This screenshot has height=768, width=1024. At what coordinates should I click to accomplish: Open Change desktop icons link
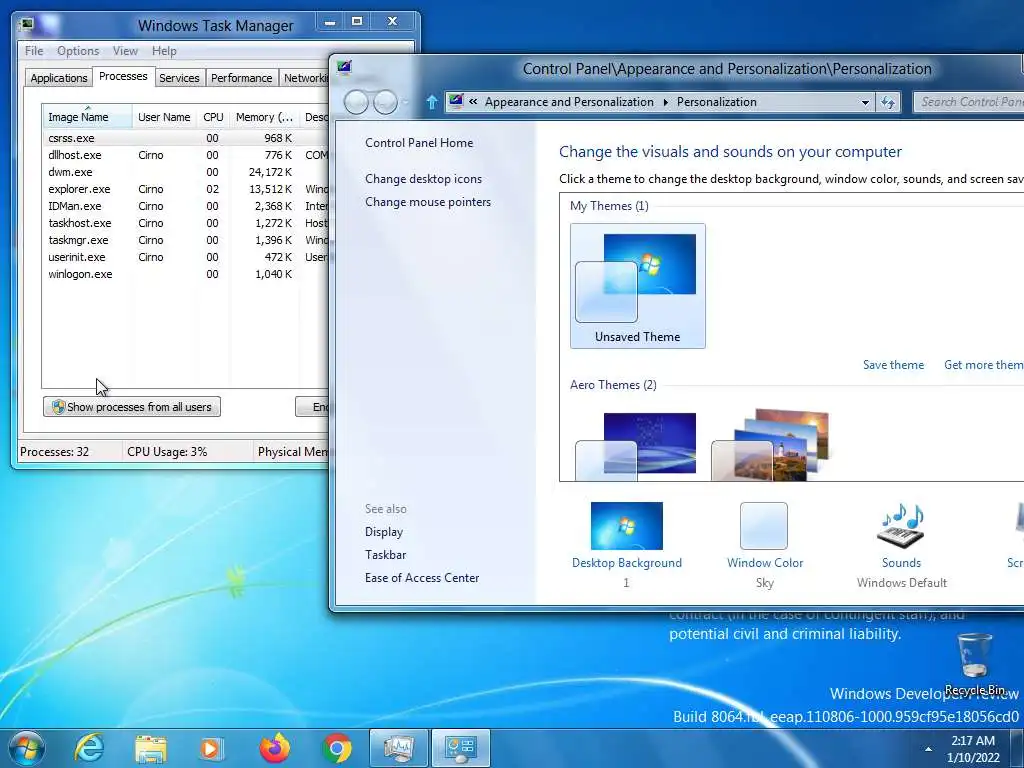point(423,178)
